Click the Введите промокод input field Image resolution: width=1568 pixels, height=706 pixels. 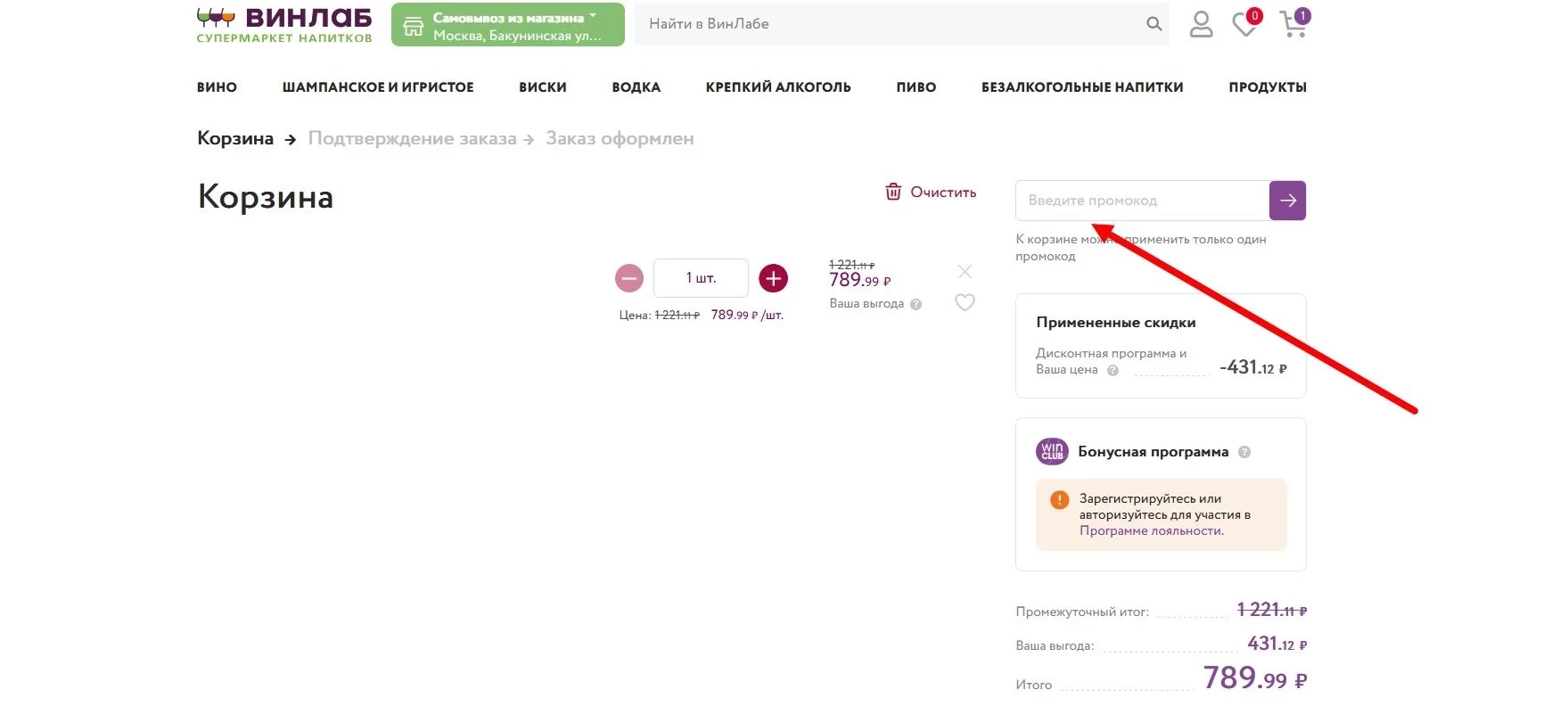(1142, 201)
